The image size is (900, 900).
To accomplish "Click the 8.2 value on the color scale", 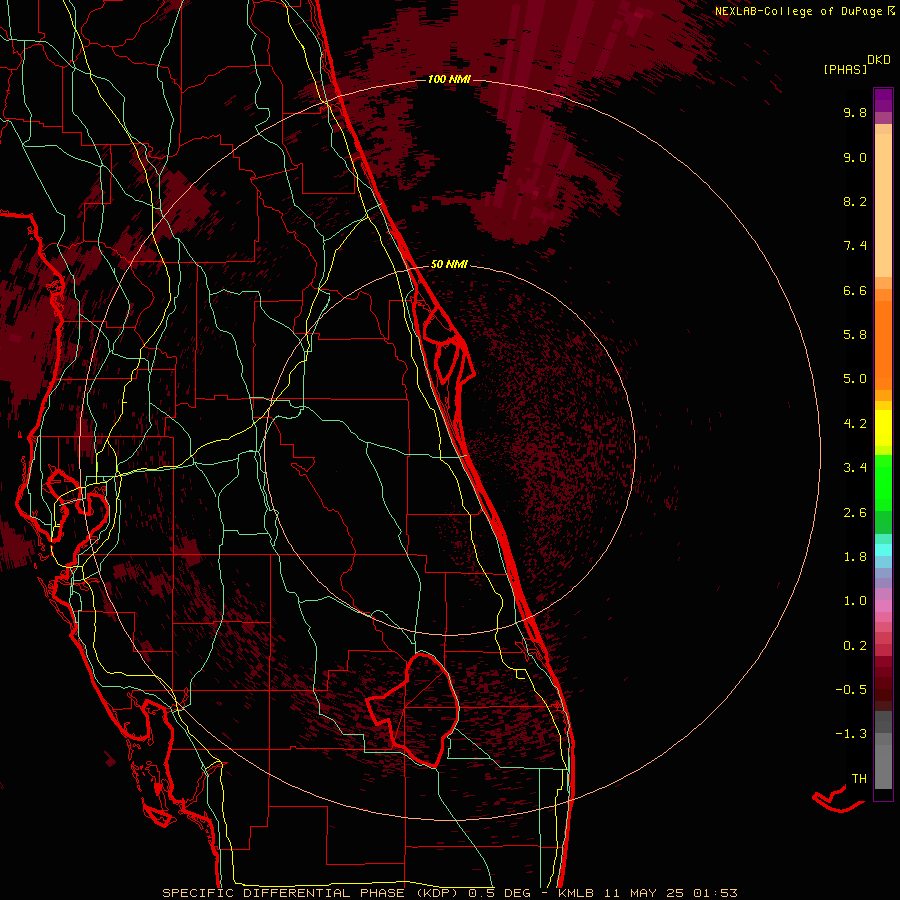I will point(855,201).
